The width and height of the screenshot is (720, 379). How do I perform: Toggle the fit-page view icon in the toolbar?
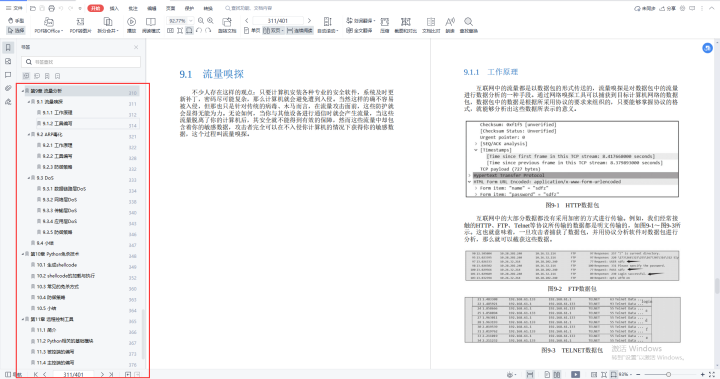pos(180,30)
